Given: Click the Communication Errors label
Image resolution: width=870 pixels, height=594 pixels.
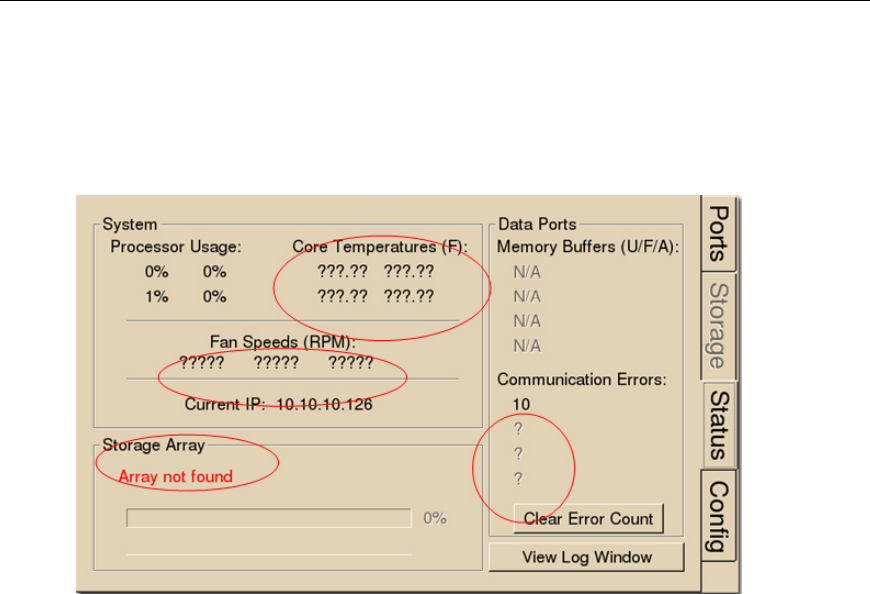Looking at the screenshot, I should coord(581,379).
